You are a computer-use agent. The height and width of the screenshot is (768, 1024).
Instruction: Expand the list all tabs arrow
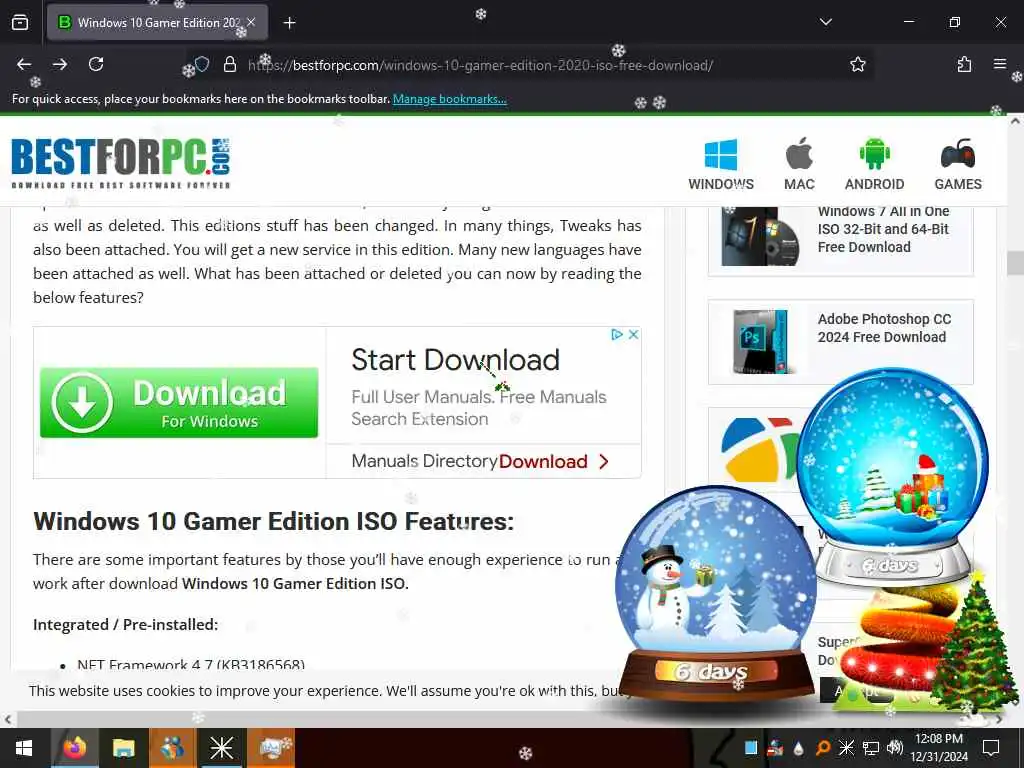point(825,22)
